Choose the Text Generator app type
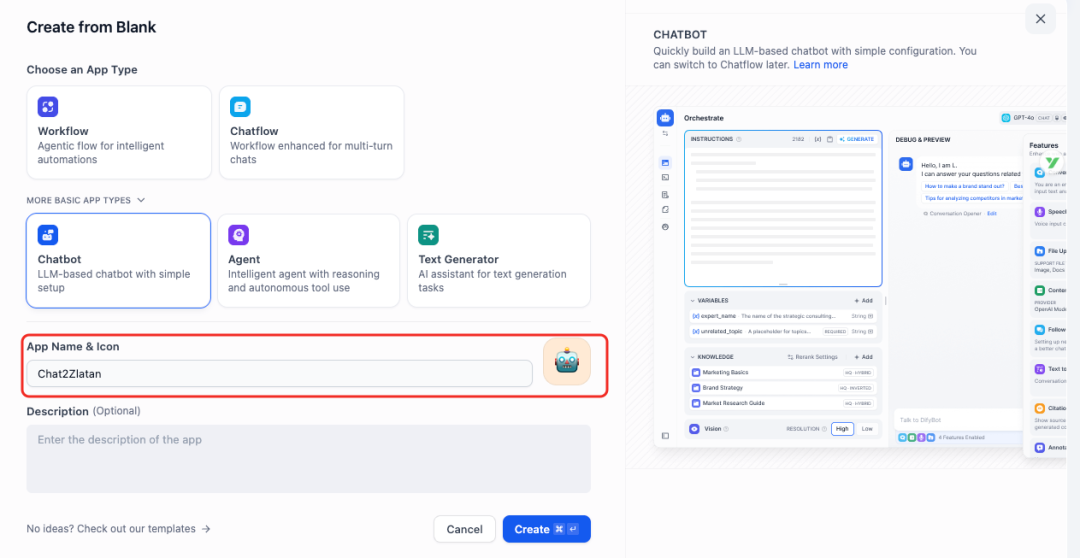 click(x=499, y=260)
